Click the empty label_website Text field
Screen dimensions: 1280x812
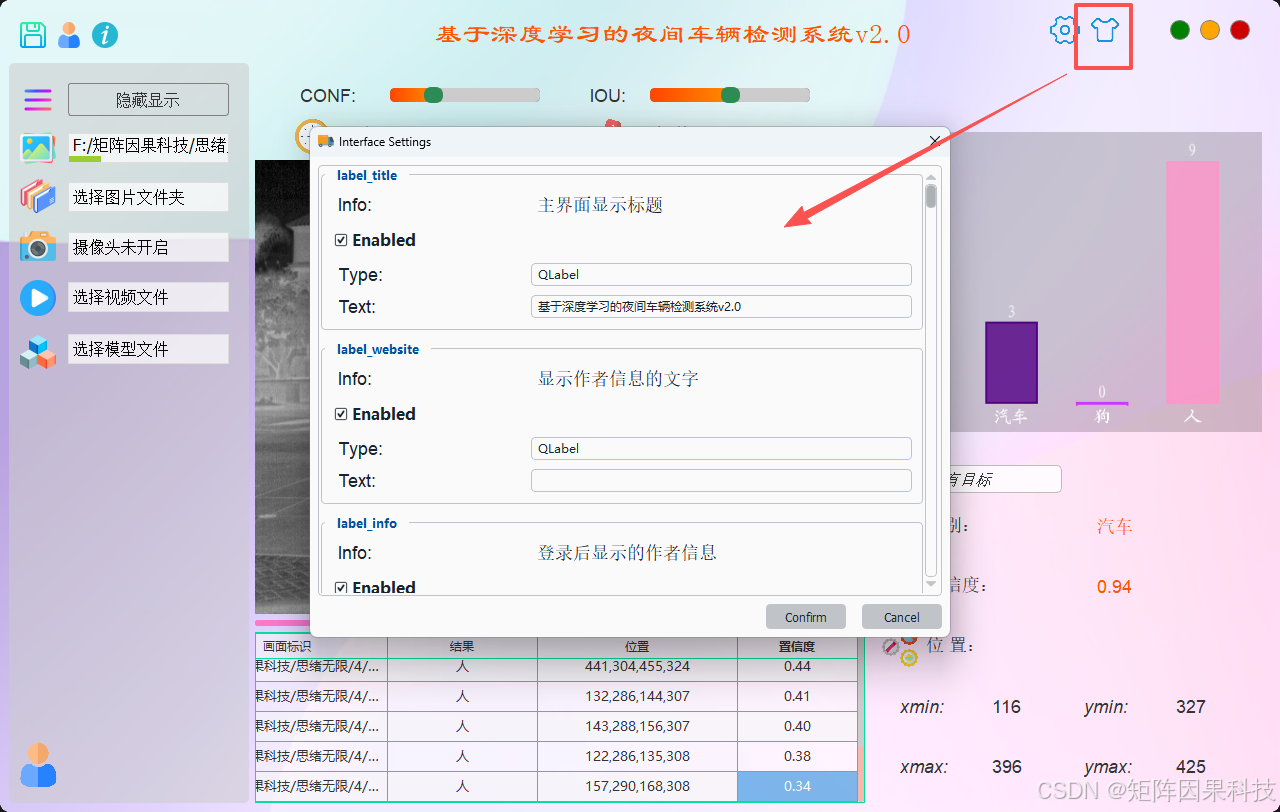click(721, 481)
